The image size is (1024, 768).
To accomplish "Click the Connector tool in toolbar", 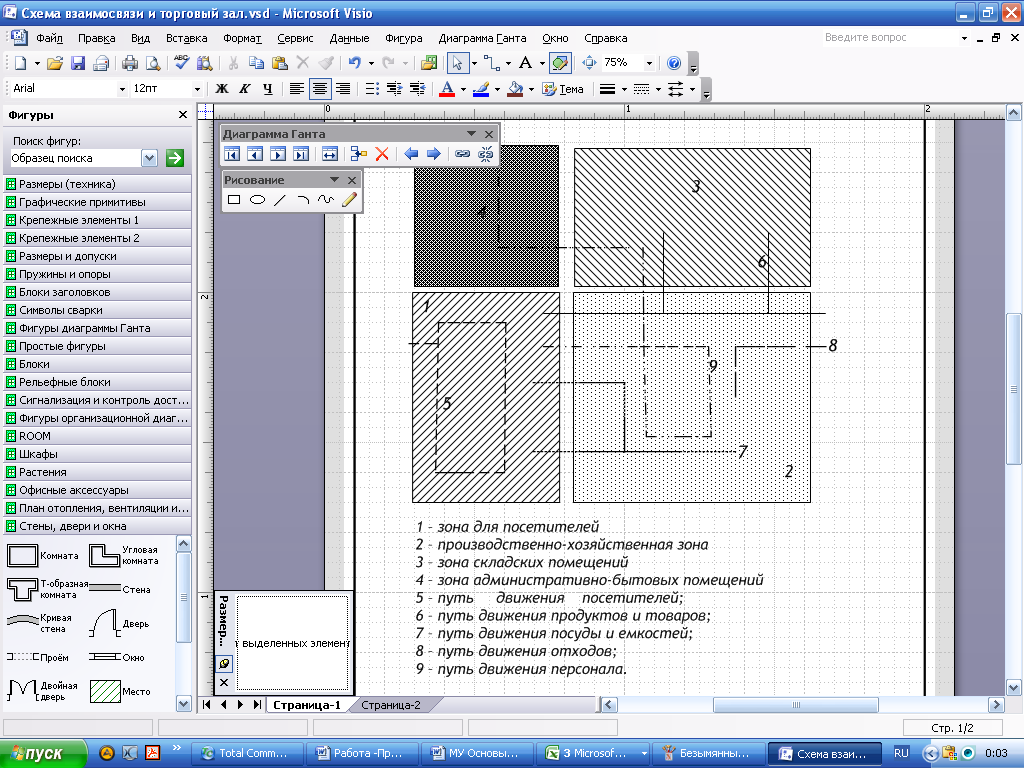I will tap(491, 63).
